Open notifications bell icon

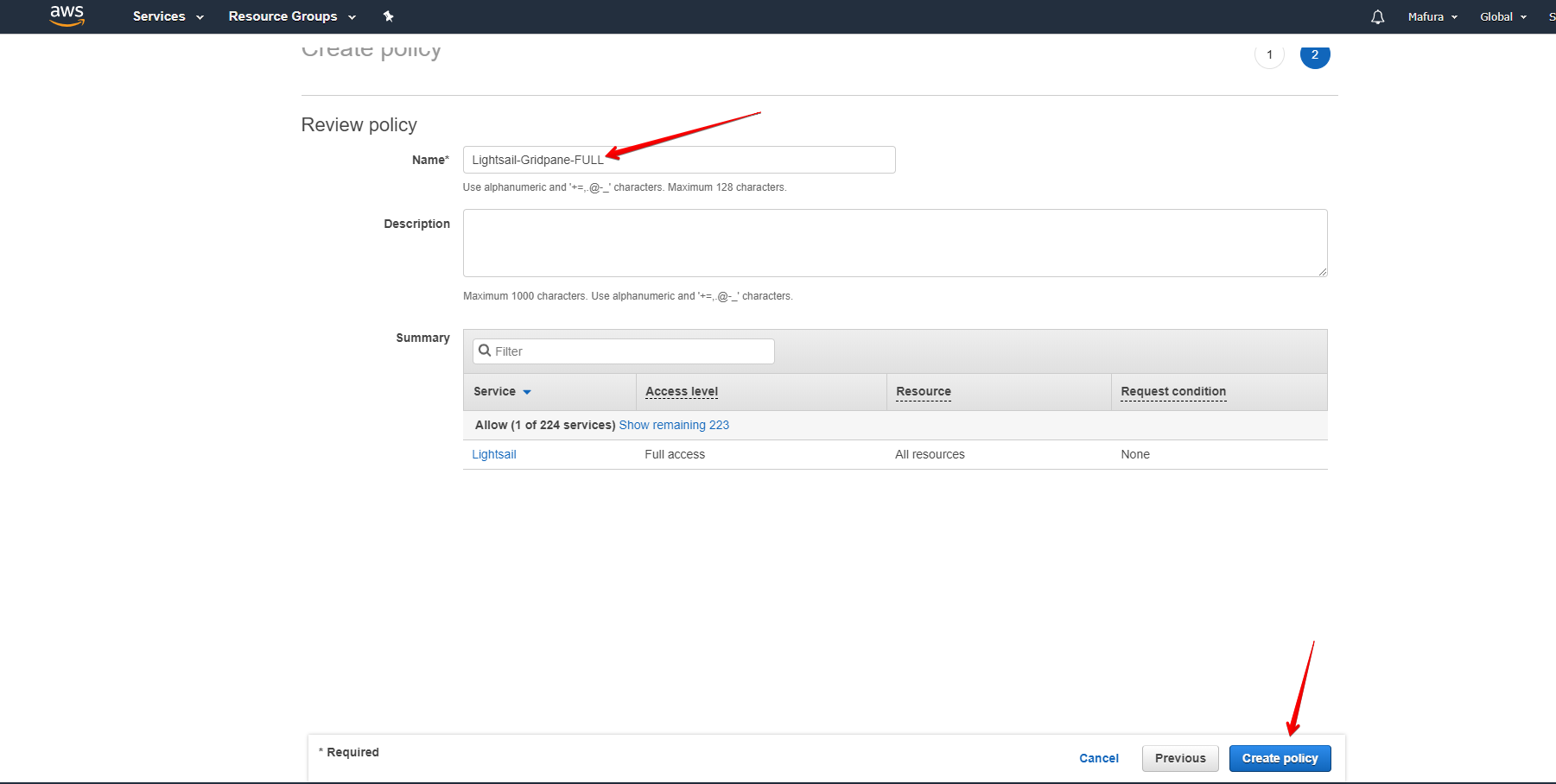tap(1377, 16)
